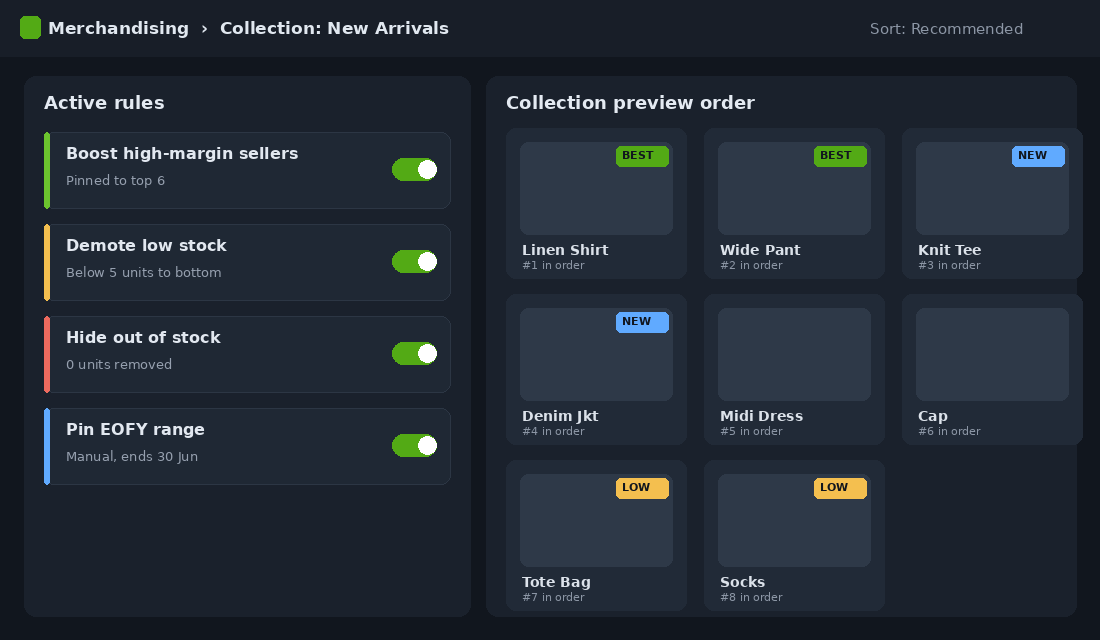1100x640 pixels.
Task: Select the Pin EOFY range rule title
Action: click(135, 429)
